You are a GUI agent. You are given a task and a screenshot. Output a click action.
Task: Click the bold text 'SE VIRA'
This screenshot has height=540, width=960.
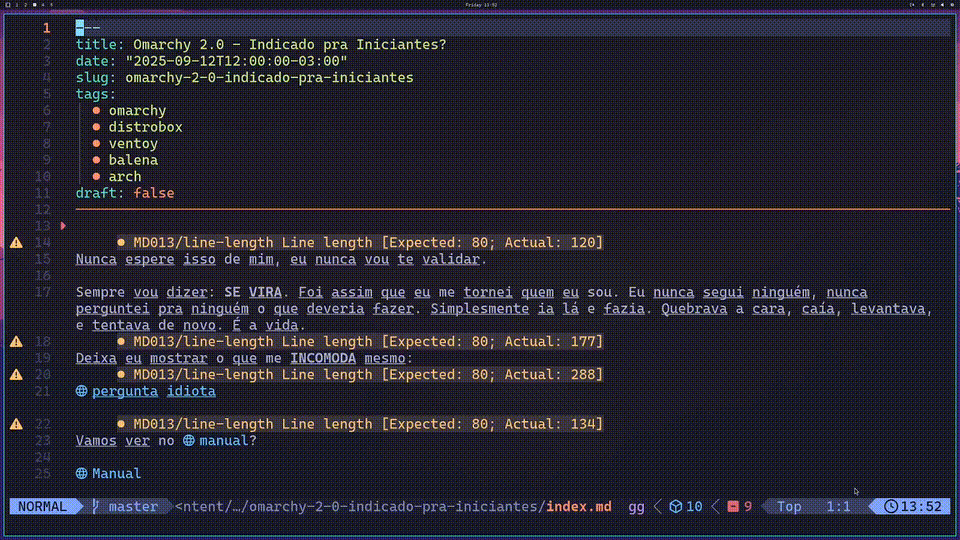tap(253, 292)
